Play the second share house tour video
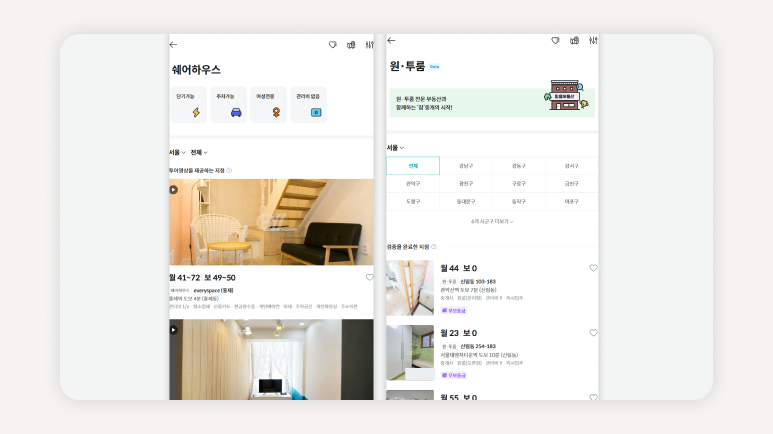The image size is (773, 434). click(174, 329)
